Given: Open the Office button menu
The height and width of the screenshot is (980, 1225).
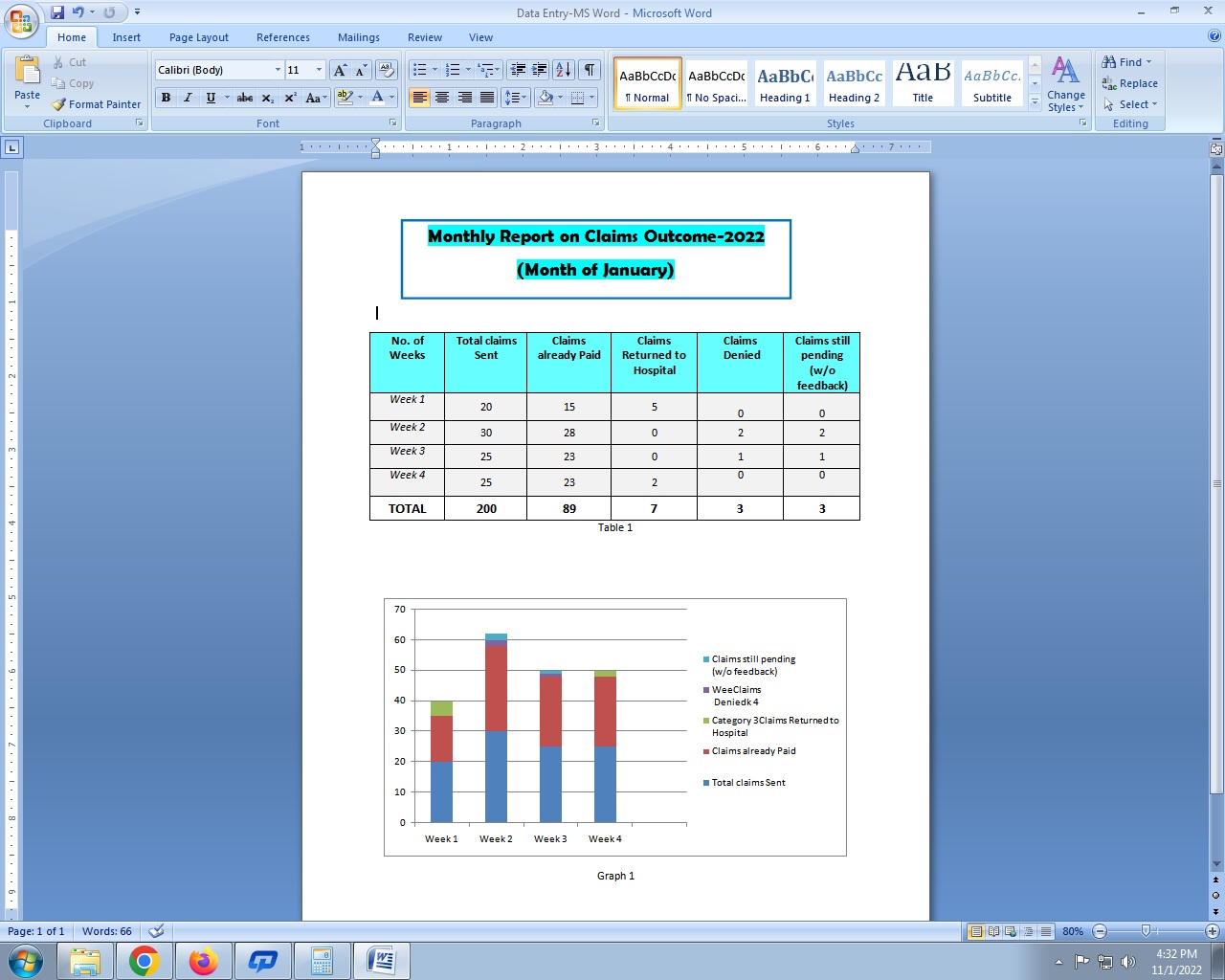Looking at the screenshot, I should (21, 21).
